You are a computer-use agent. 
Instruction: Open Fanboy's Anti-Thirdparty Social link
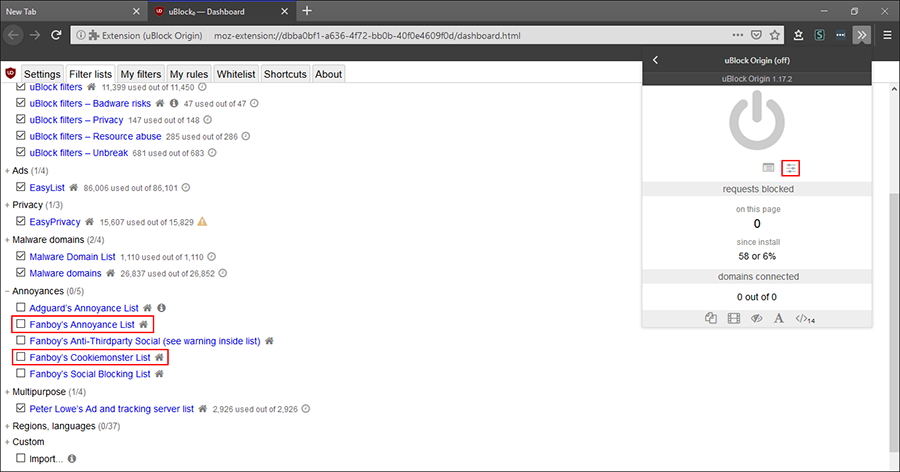pos(145,341)
